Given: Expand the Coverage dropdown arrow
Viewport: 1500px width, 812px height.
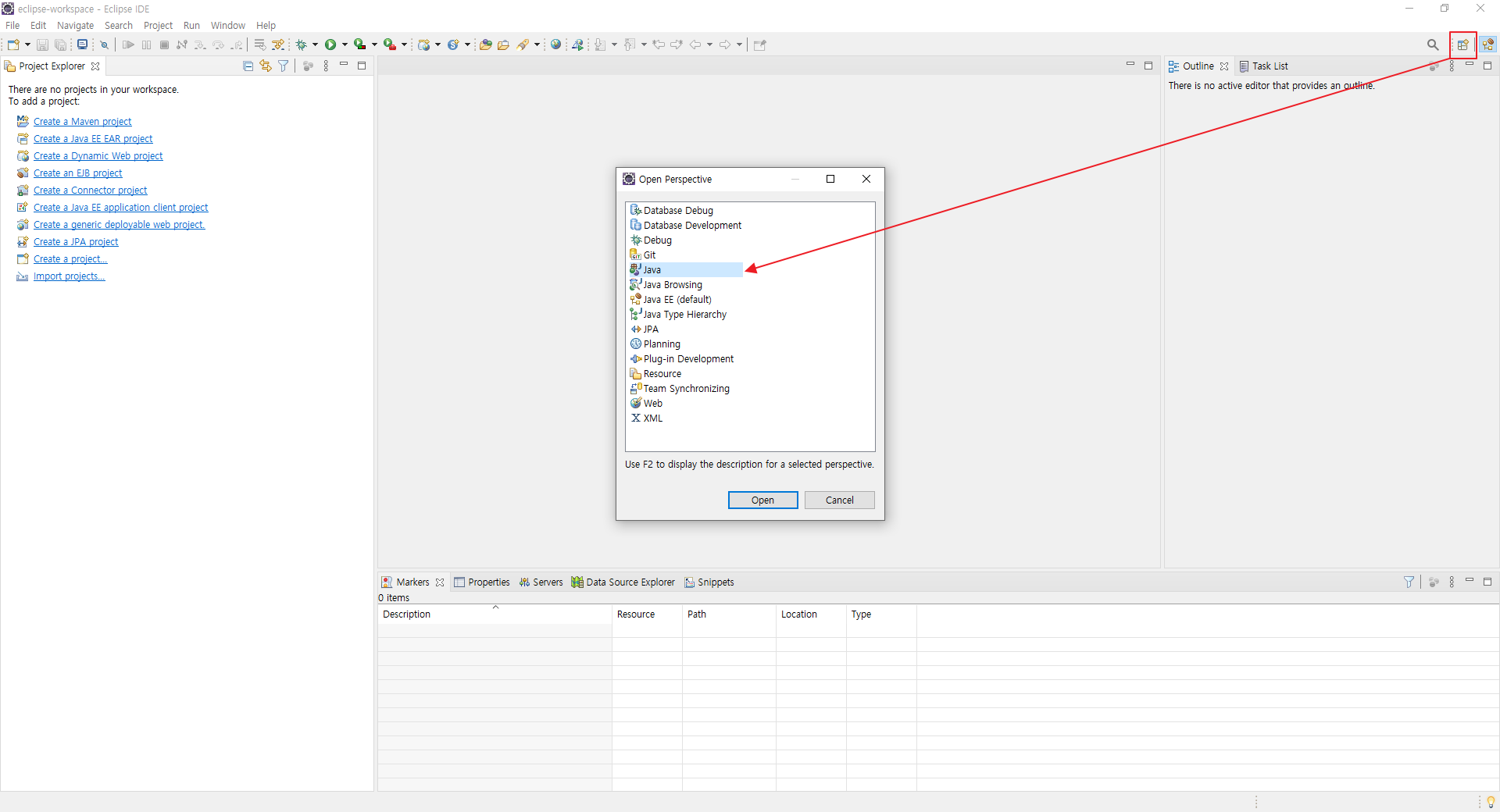Looking at the screenshot, I should 374,45.
